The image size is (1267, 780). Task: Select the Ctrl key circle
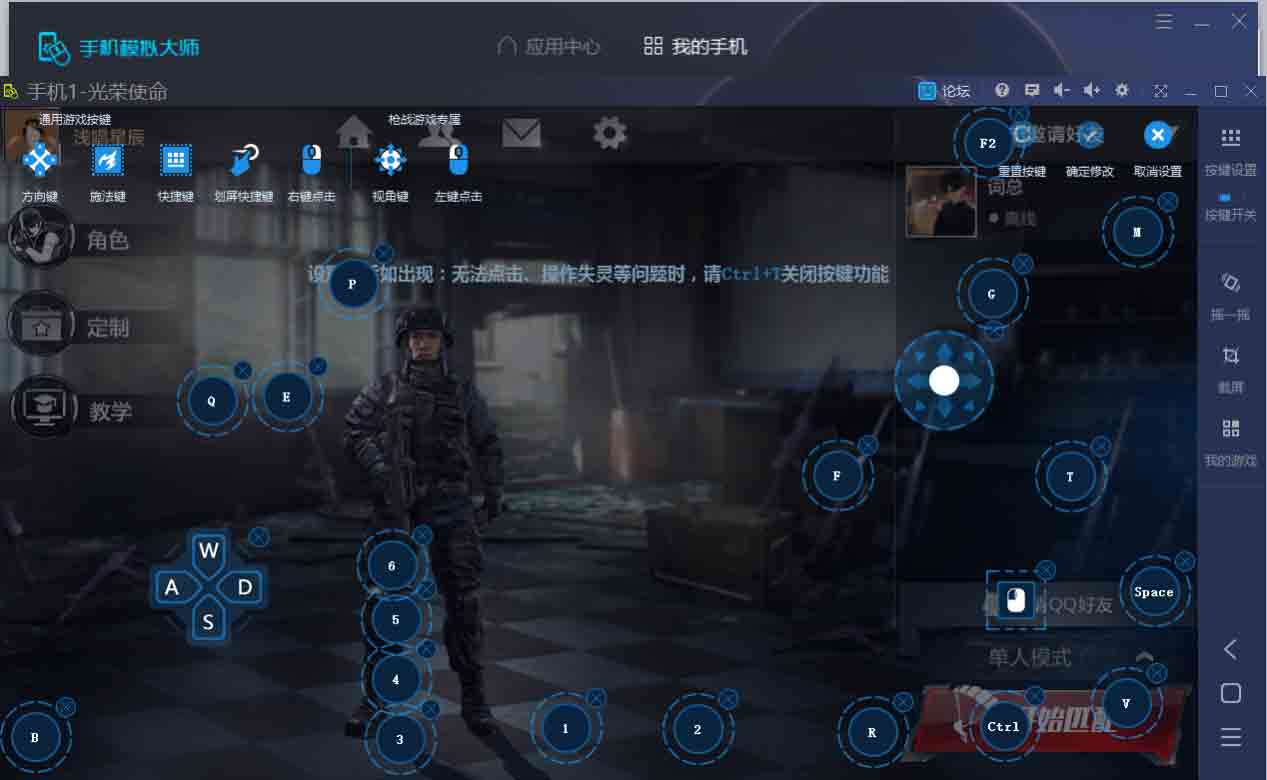tap(1003, 726)
